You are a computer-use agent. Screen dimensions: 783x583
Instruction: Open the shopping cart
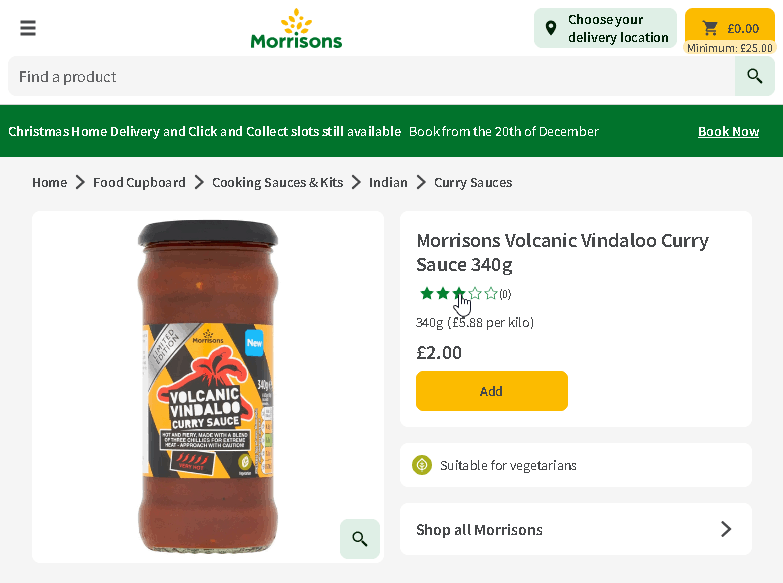[729, 28]
